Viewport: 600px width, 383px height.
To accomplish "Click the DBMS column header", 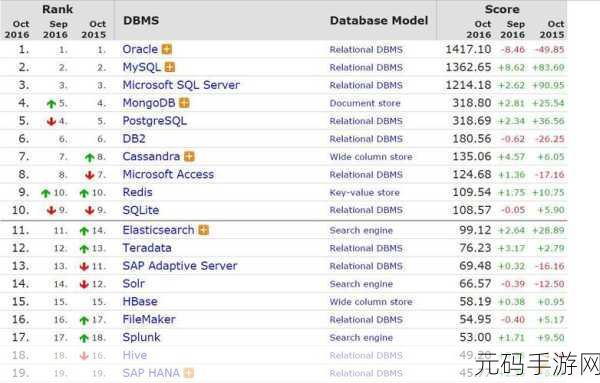I will (141, 21).
